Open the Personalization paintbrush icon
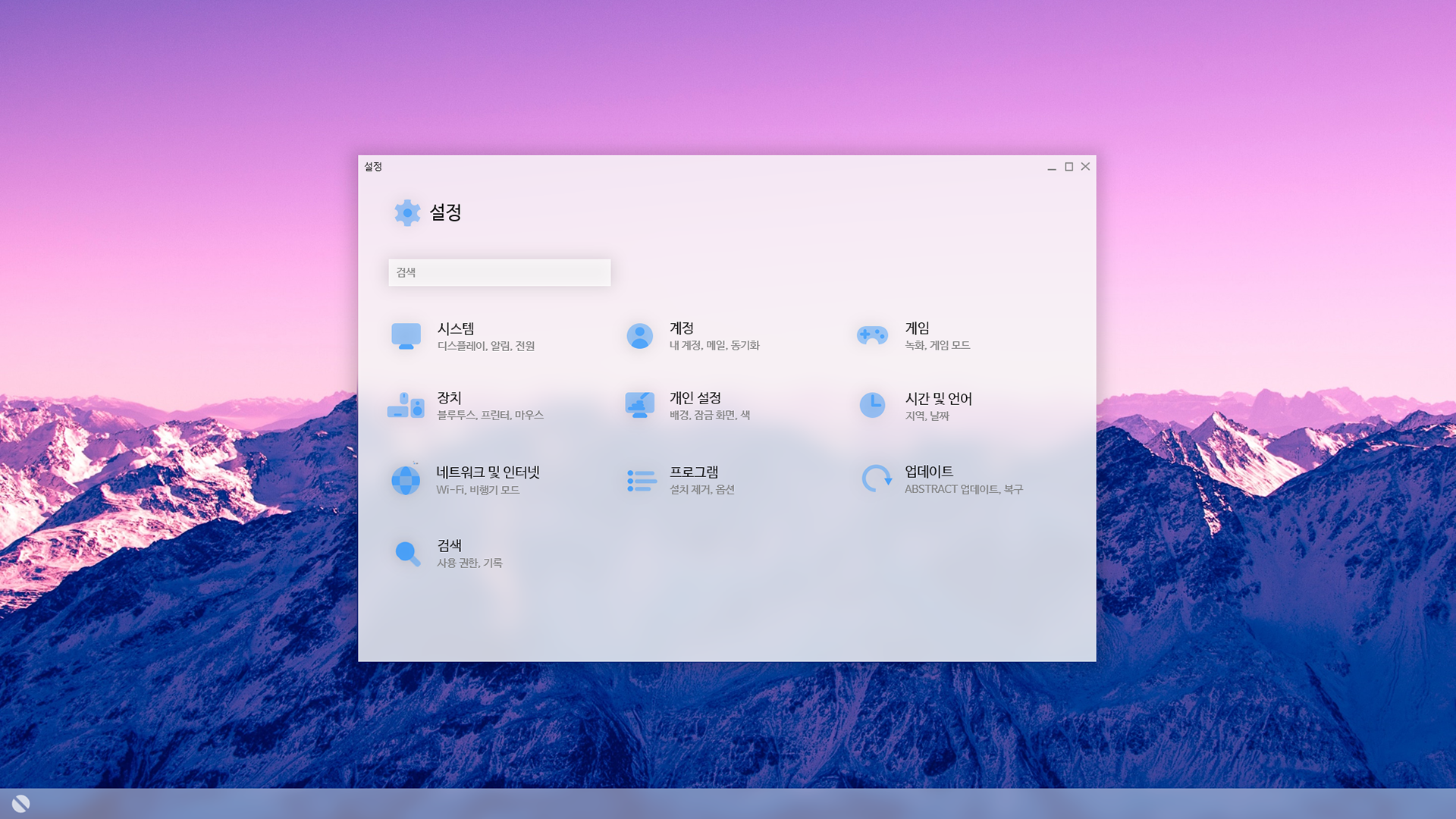 [639, 405]
